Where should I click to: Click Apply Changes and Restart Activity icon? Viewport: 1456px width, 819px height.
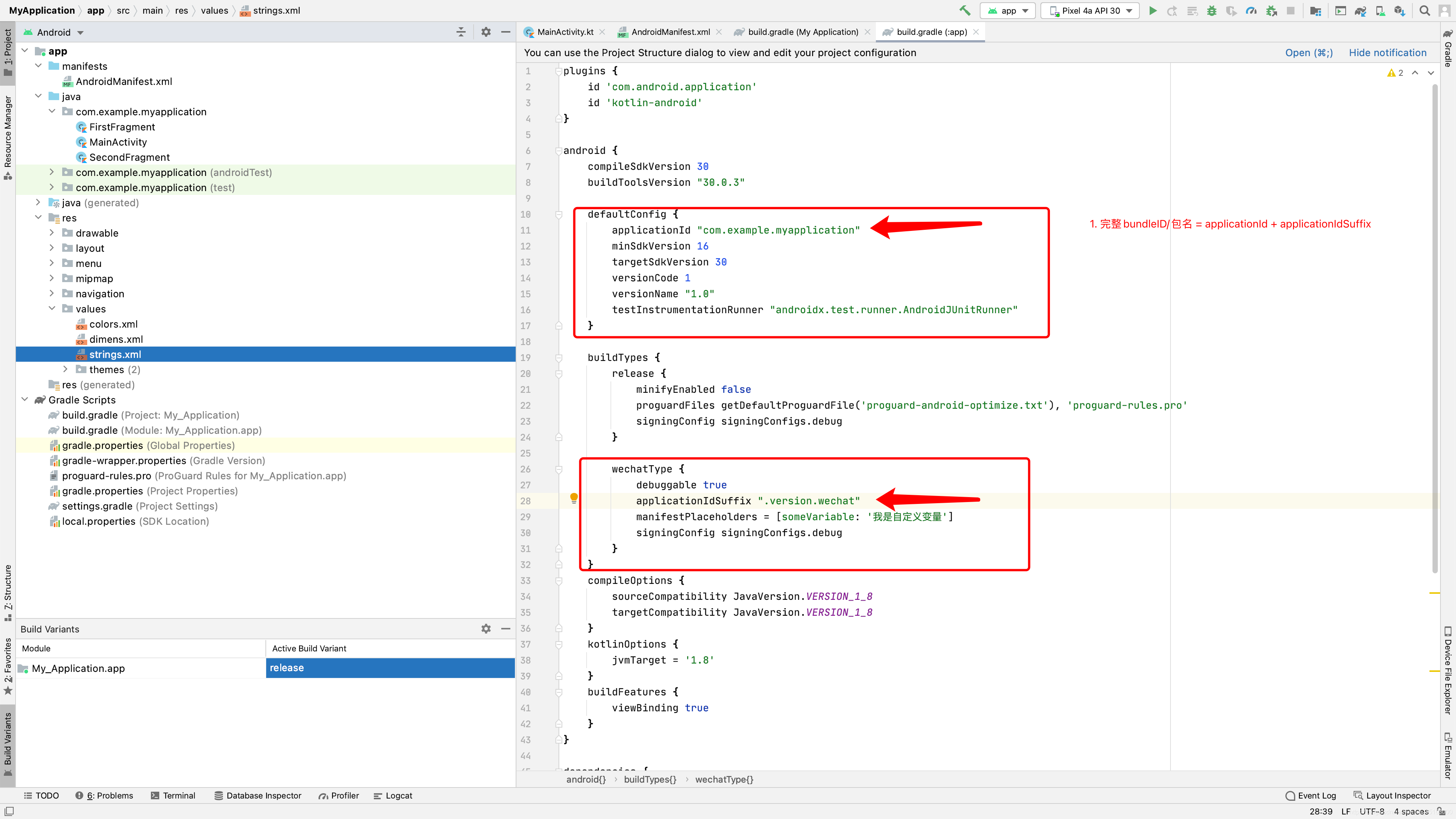pyautogui.click(x=1172, y=11)
